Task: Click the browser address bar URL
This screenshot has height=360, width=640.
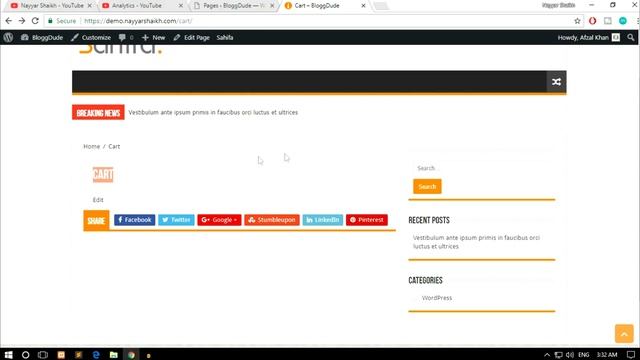Action: pos(138,21)
